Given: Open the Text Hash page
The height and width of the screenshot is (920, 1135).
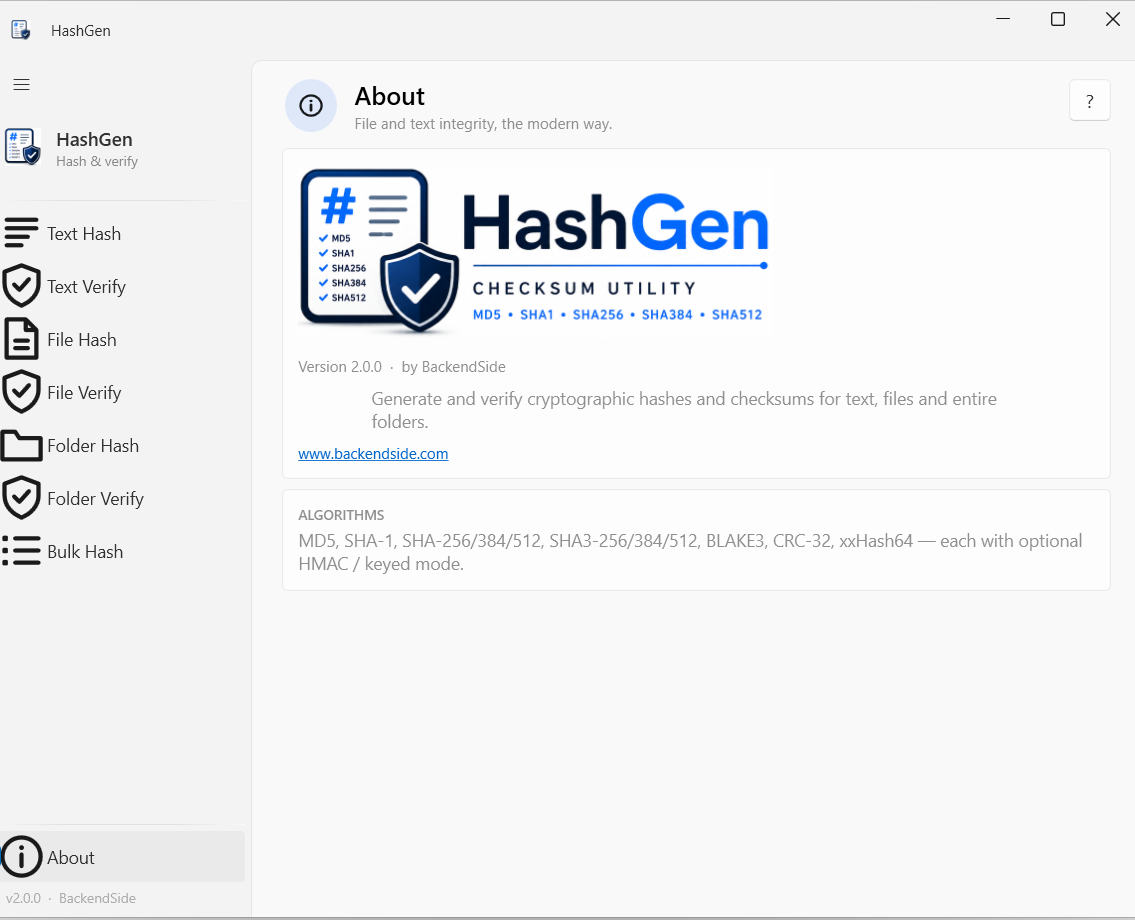Looking at the screenshot, I should pyautogui.click(x=122, y=233).
